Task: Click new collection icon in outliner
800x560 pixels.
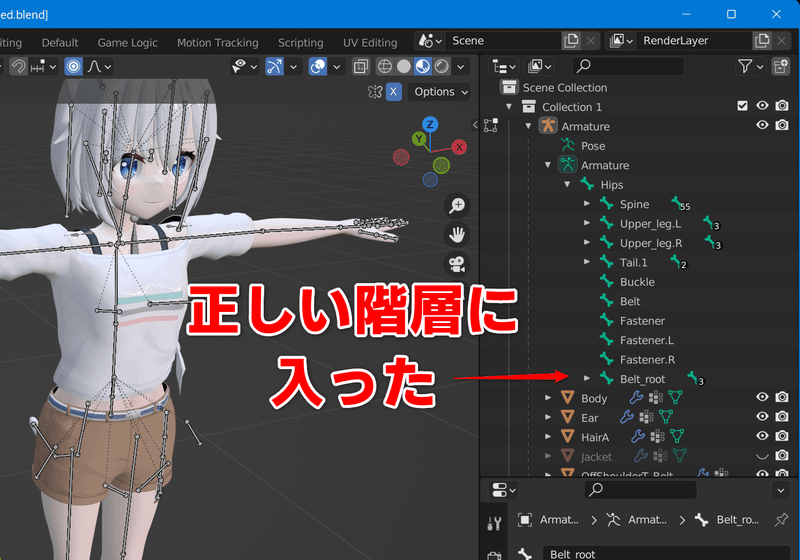Action: point(781,66)
